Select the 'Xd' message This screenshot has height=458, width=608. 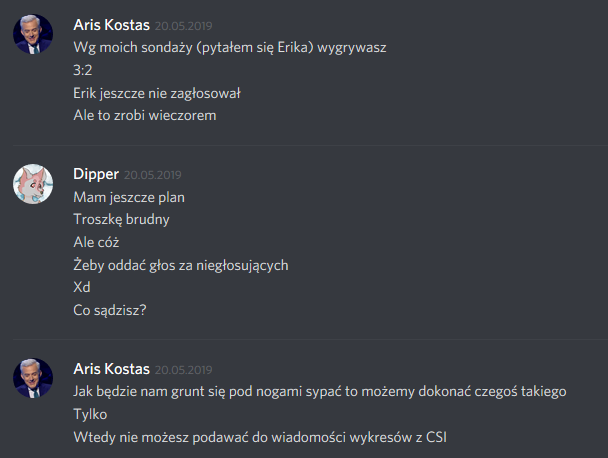(82, 288)
